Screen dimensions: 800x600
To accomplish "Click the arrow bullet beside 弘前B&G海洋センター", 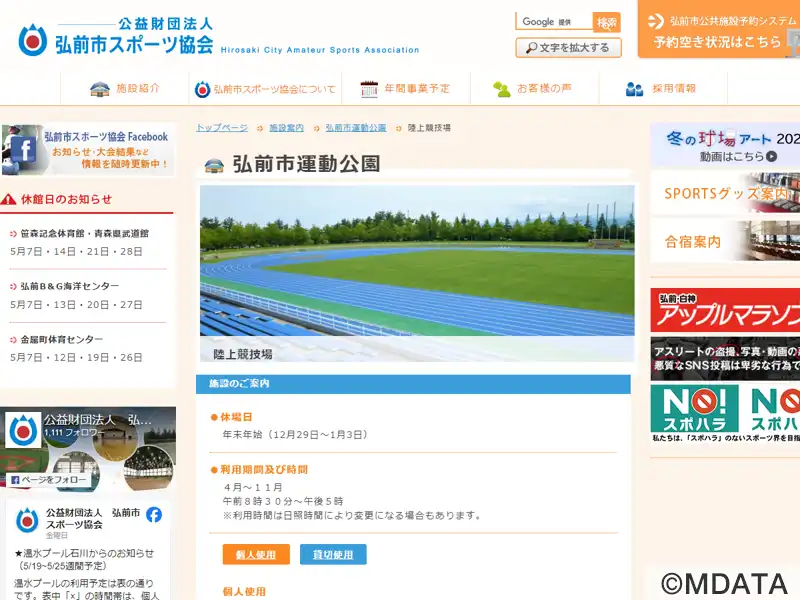I will tap(13, 287).
